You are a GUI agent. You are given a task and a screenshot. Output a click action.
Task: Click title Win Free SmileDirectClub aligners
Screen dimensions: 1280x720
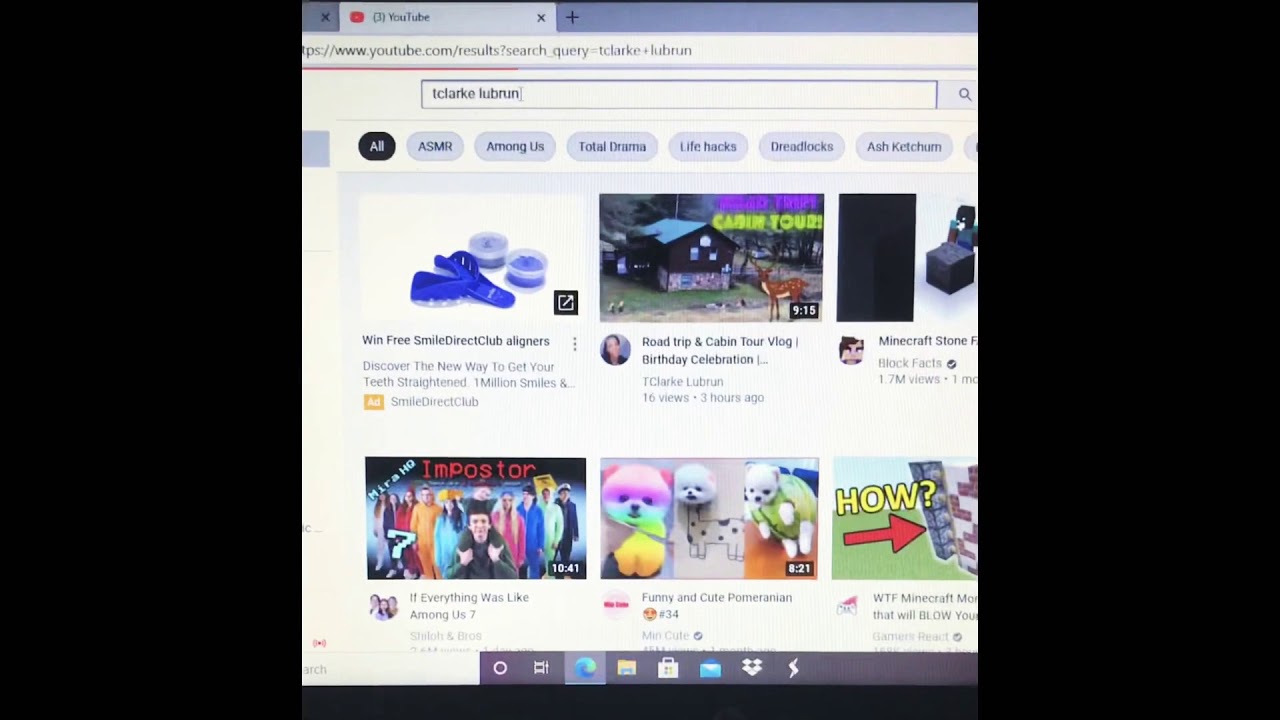(456, 341)
